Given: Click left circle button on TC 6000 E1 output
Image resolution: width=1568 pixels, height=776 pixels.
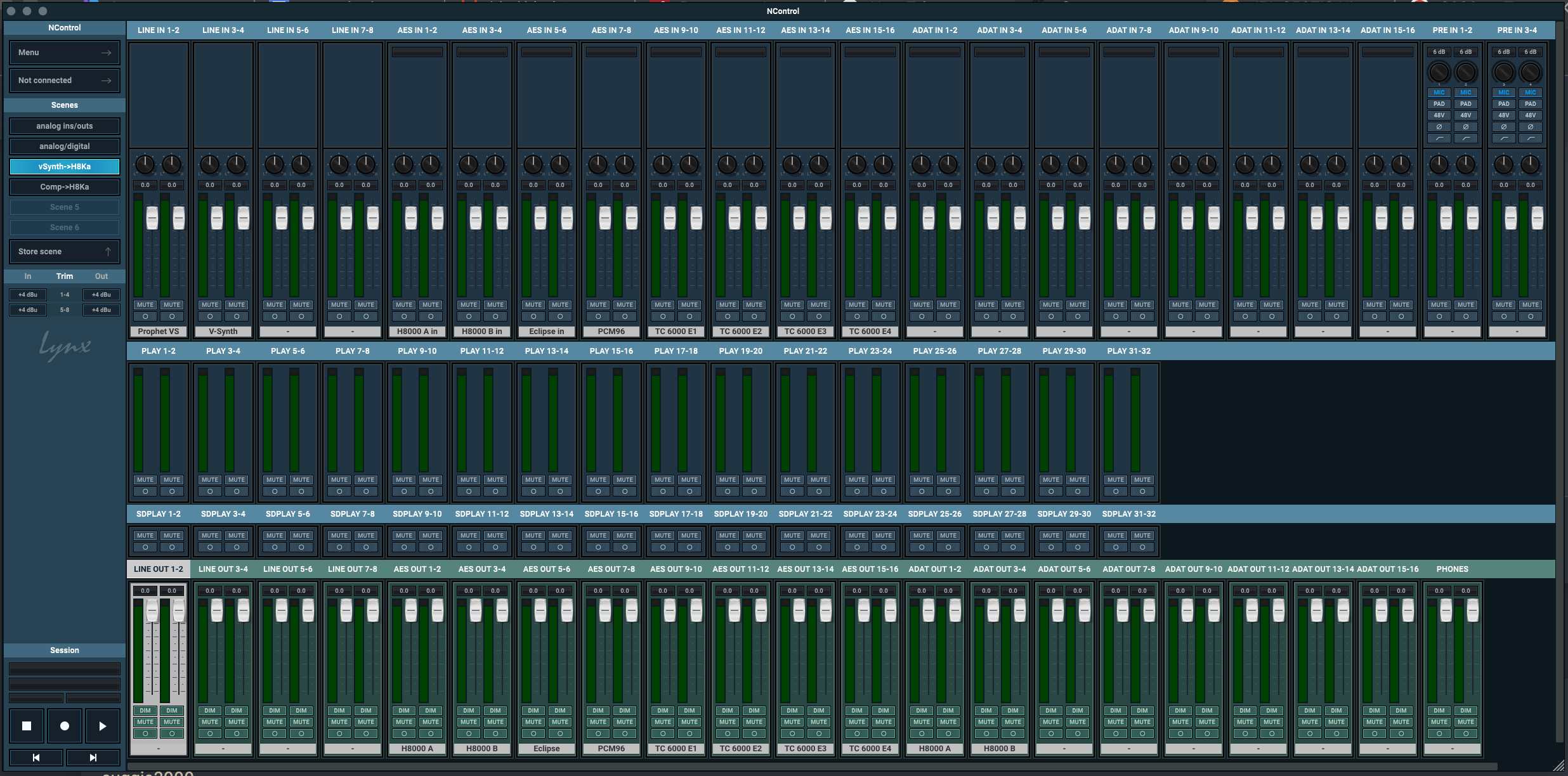Looking at the screenshot, I should point(663,734).
